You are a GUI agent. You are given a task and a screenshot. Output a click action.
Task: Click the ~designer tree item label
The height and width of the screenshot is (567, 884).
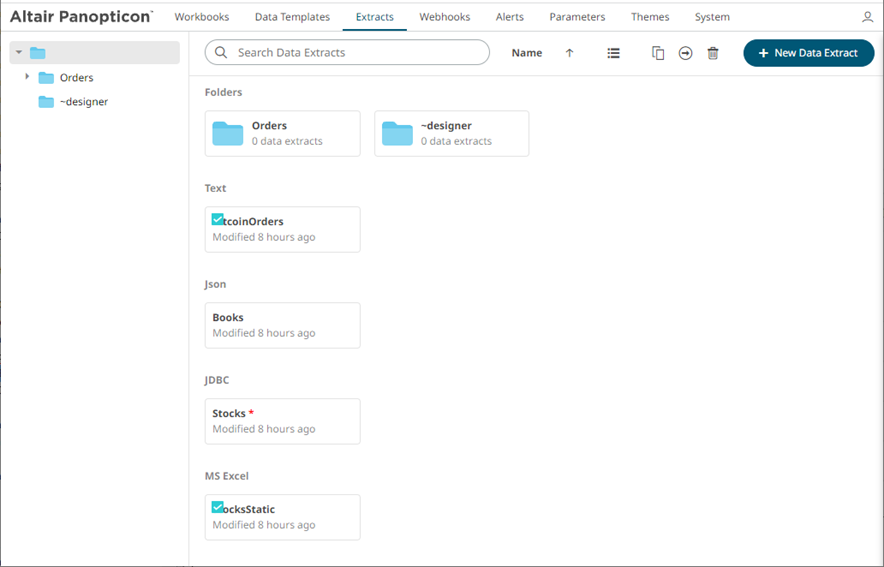pos(84,102)
